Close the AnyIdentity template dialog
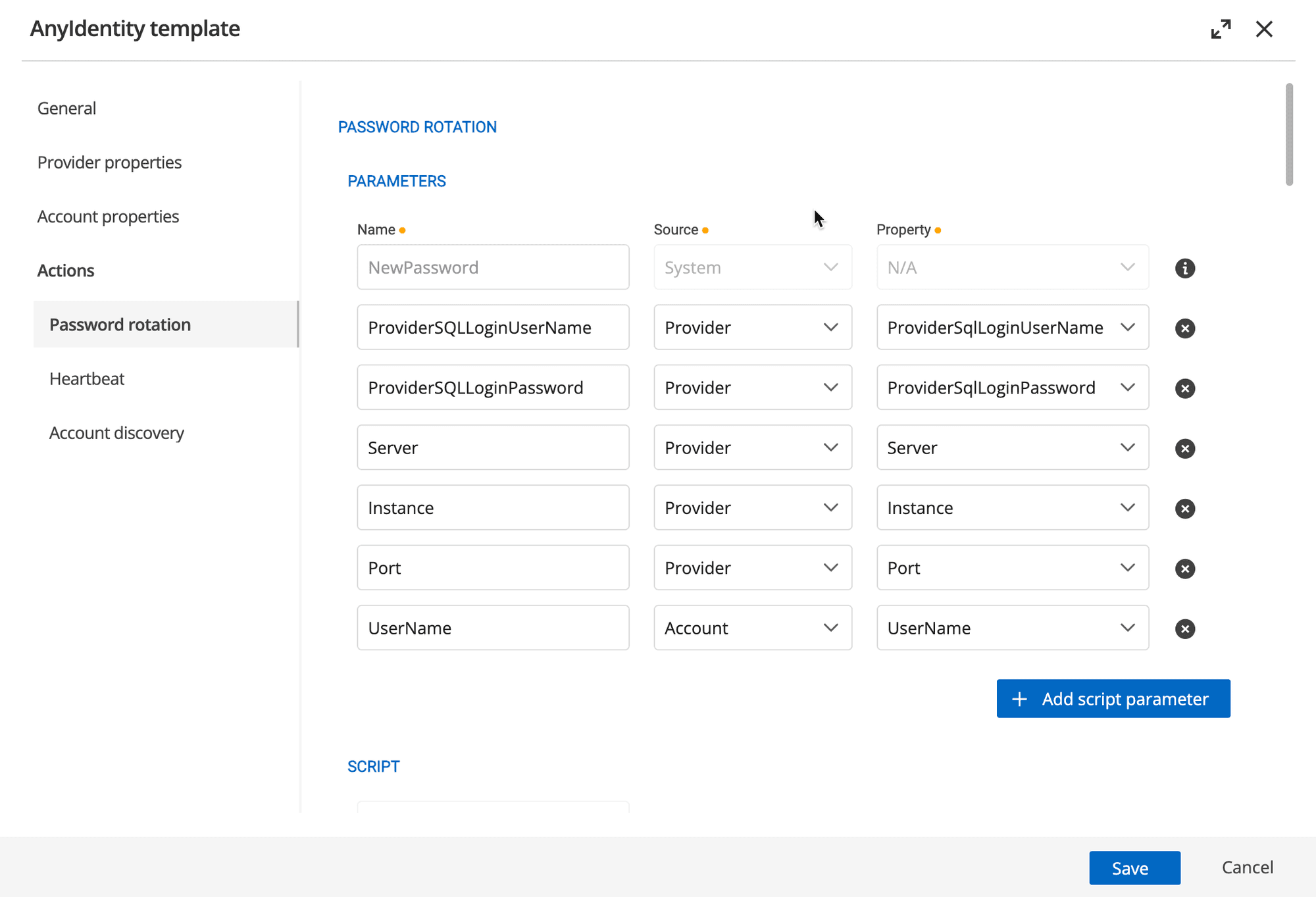 click(1264, 29)
